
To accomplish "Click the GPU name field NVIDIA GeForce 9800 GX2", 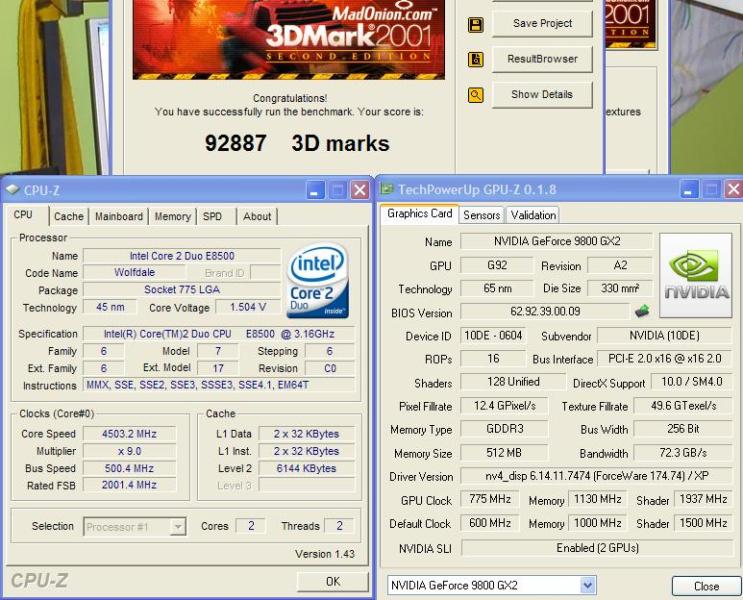I will tap(557, 241).
